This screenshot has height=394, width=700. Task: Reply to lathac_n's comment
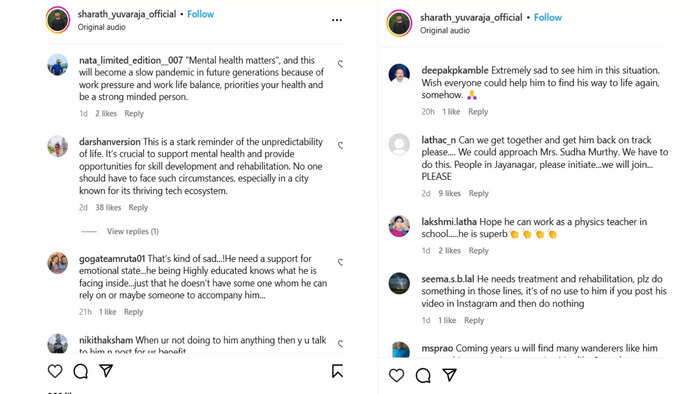(x=478, y=193)
